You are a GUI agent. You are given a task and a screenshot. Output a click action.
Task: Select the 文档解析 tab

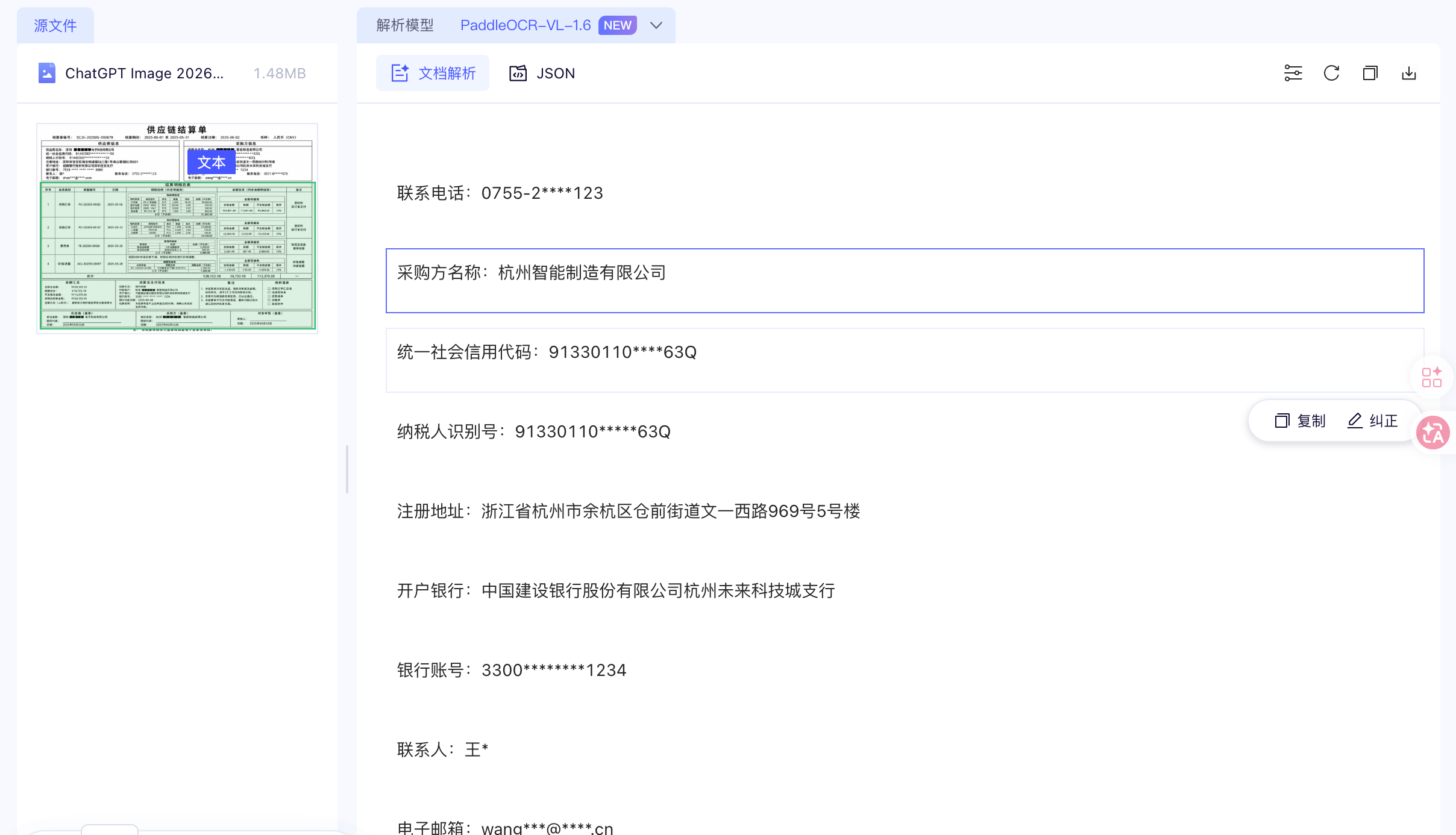click(433, 73)
